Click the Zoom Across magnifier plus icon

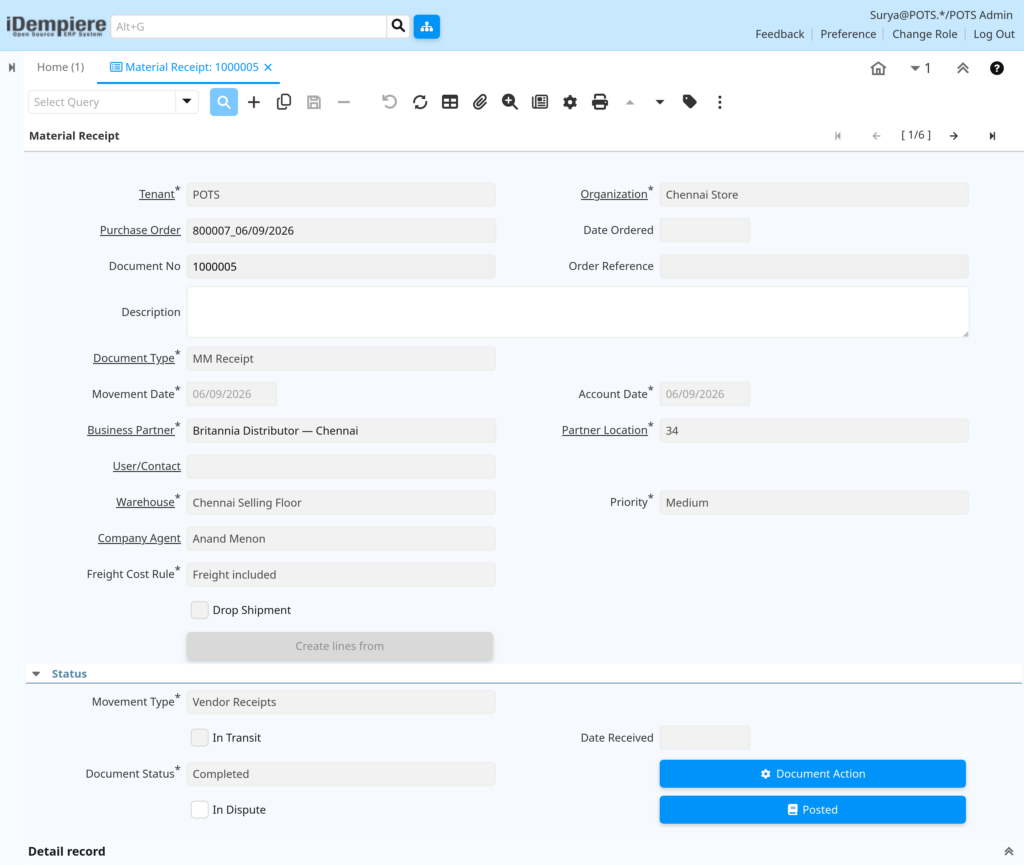click(510, 102)
